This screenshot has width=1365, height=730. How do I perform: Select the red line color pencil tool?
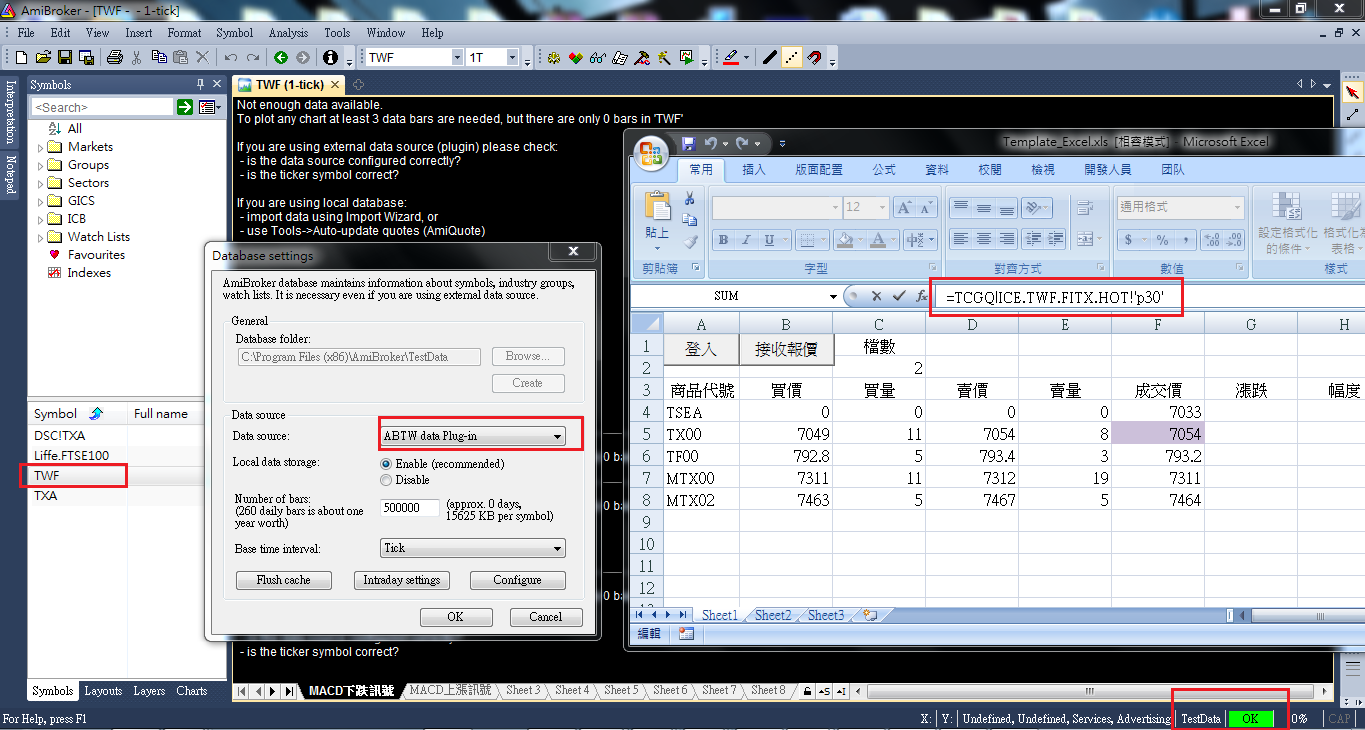tap(731, 58)
